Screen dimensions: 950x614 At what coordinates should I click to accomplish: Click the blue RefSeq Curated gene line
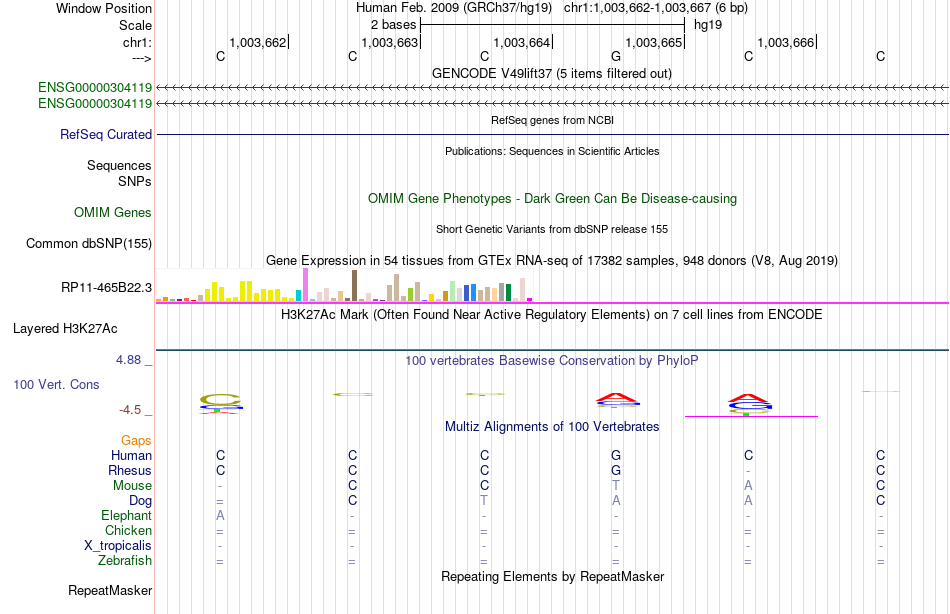(x=553, y=135)
